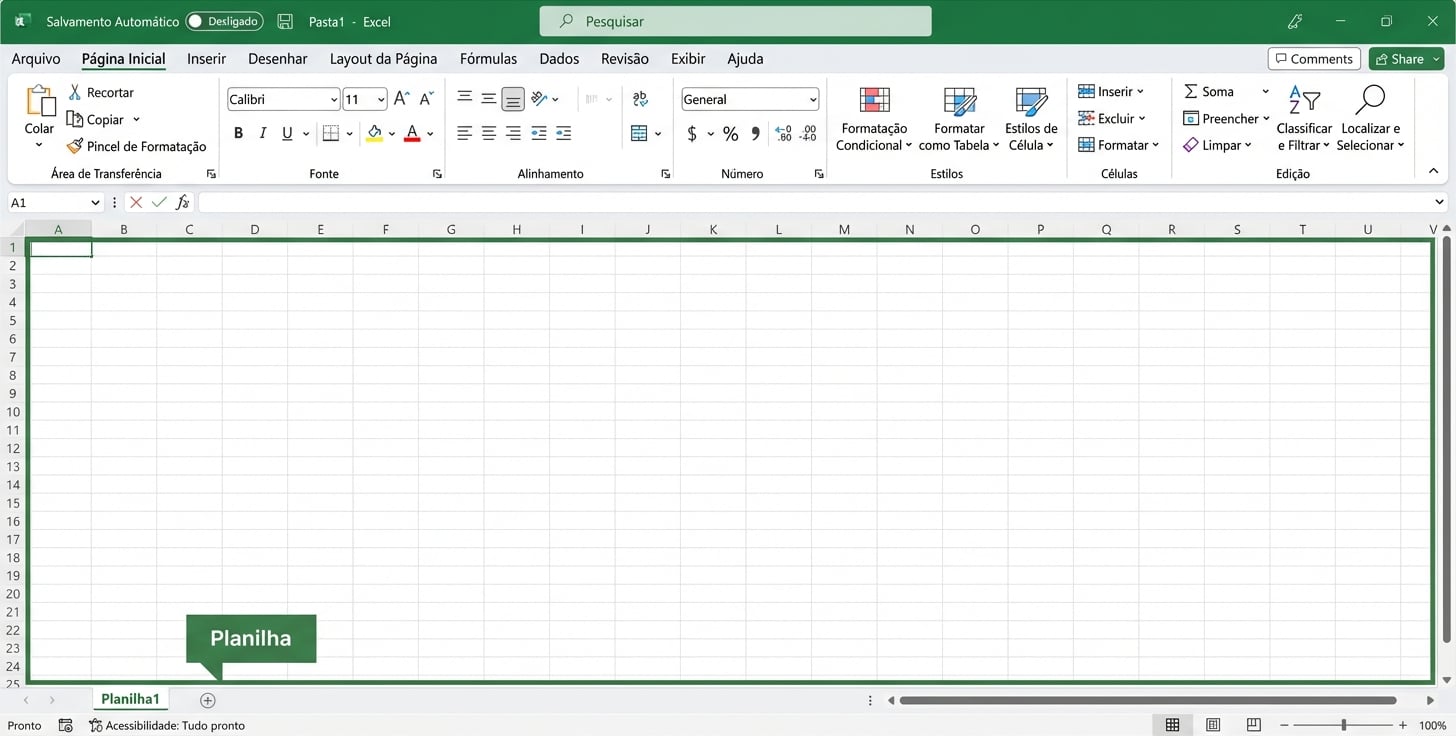Image resolution: width=1456 pixels, height=736 pixels.
Task: Click the fill color bucket icon
Action: tap(375, 133)
